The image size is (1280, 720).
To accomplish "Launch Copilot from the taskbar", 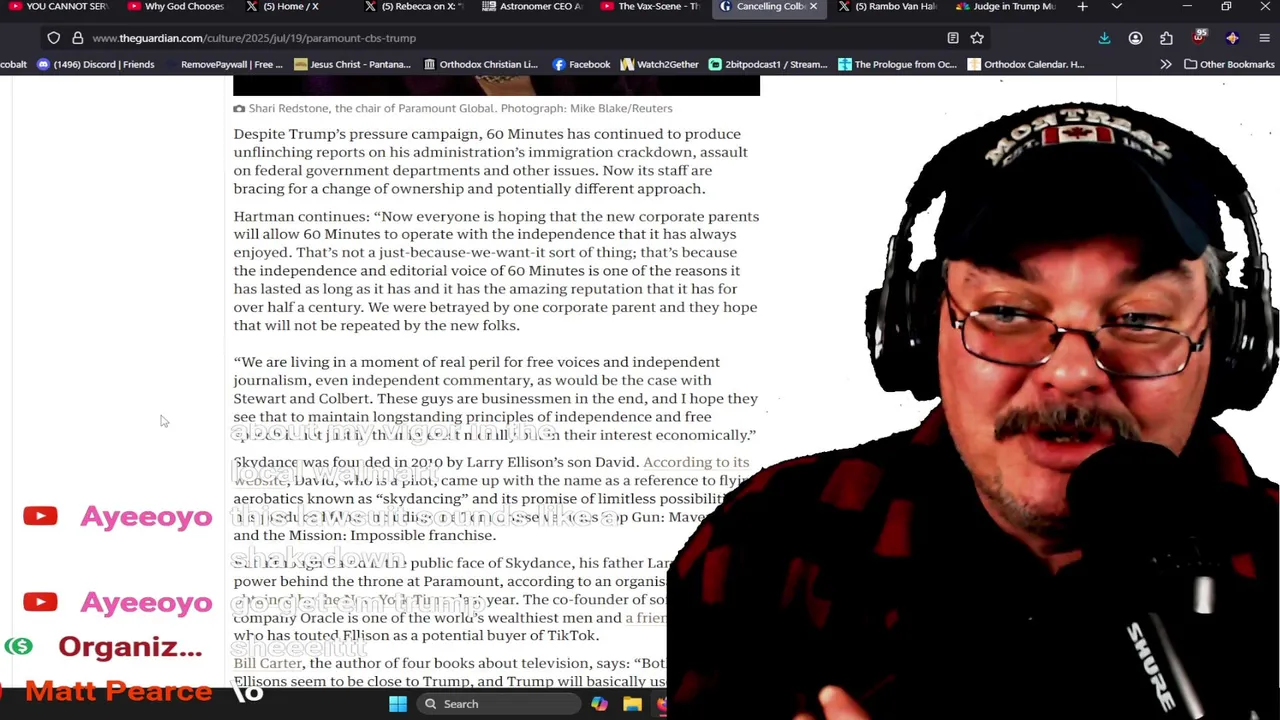I will tap(599, 704).
